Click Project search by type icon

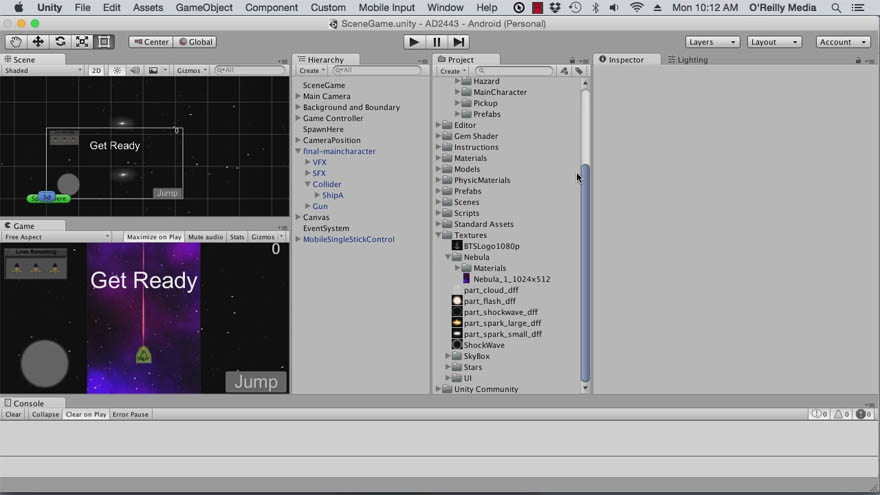[x=564, y=71]
